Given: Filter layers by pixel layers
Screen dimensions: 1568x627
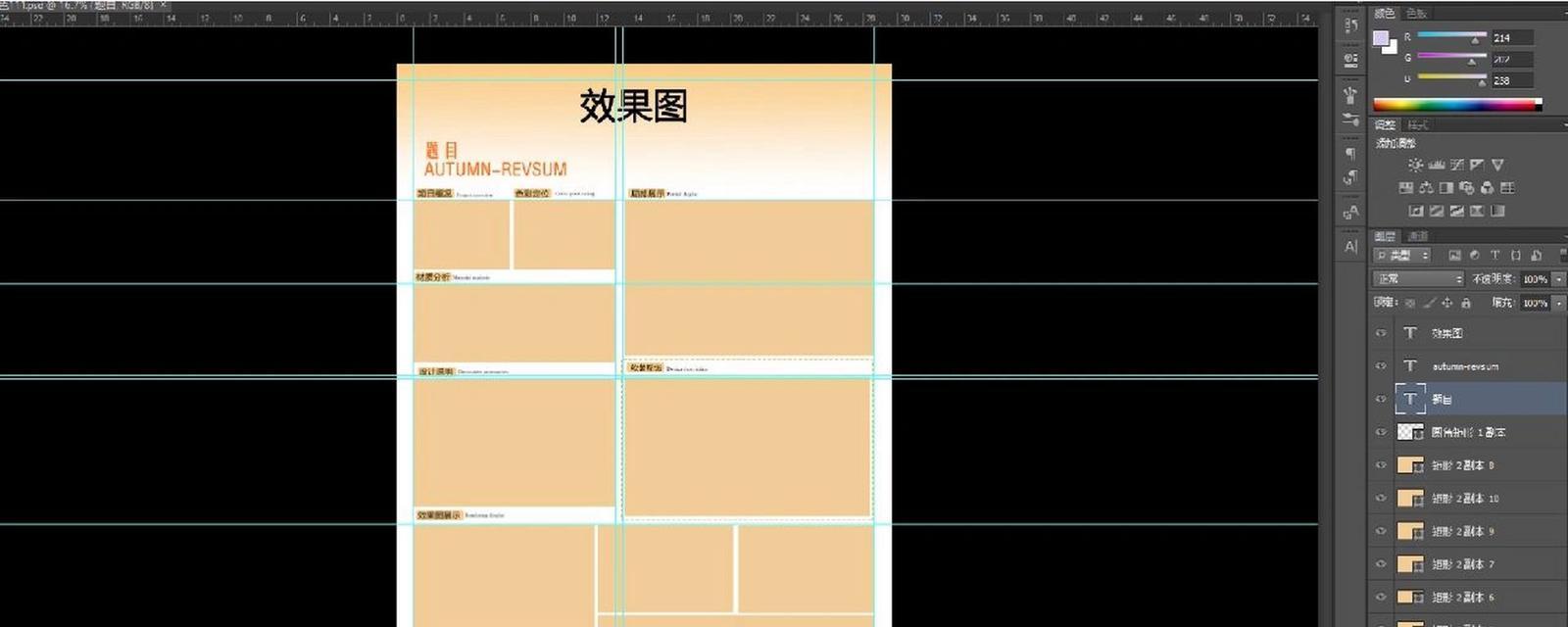Looking at the screenshot, I should pyautogui.click(x=1454, y=255).
